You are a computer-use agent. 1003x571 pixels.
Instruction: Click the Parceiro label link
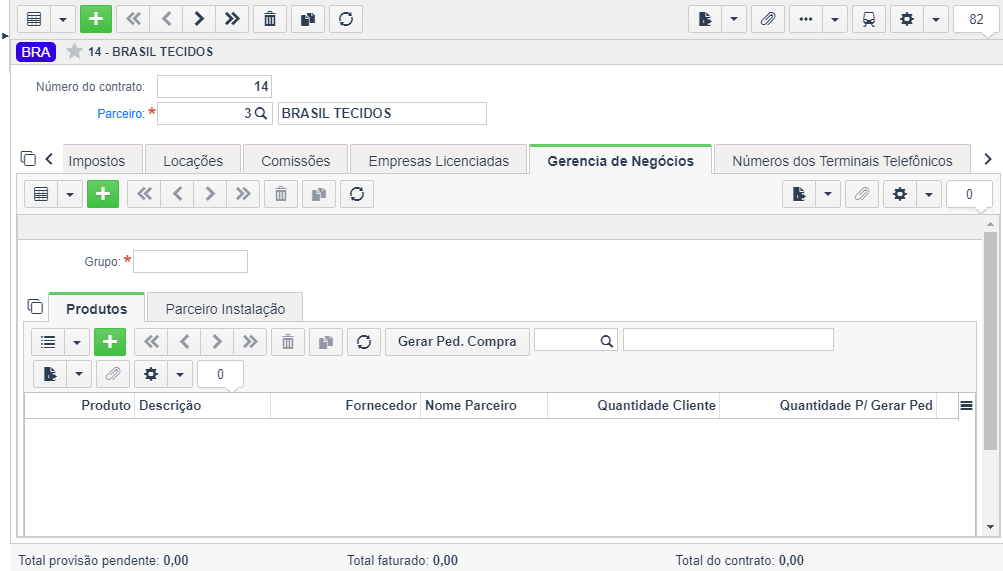[121, 113]
